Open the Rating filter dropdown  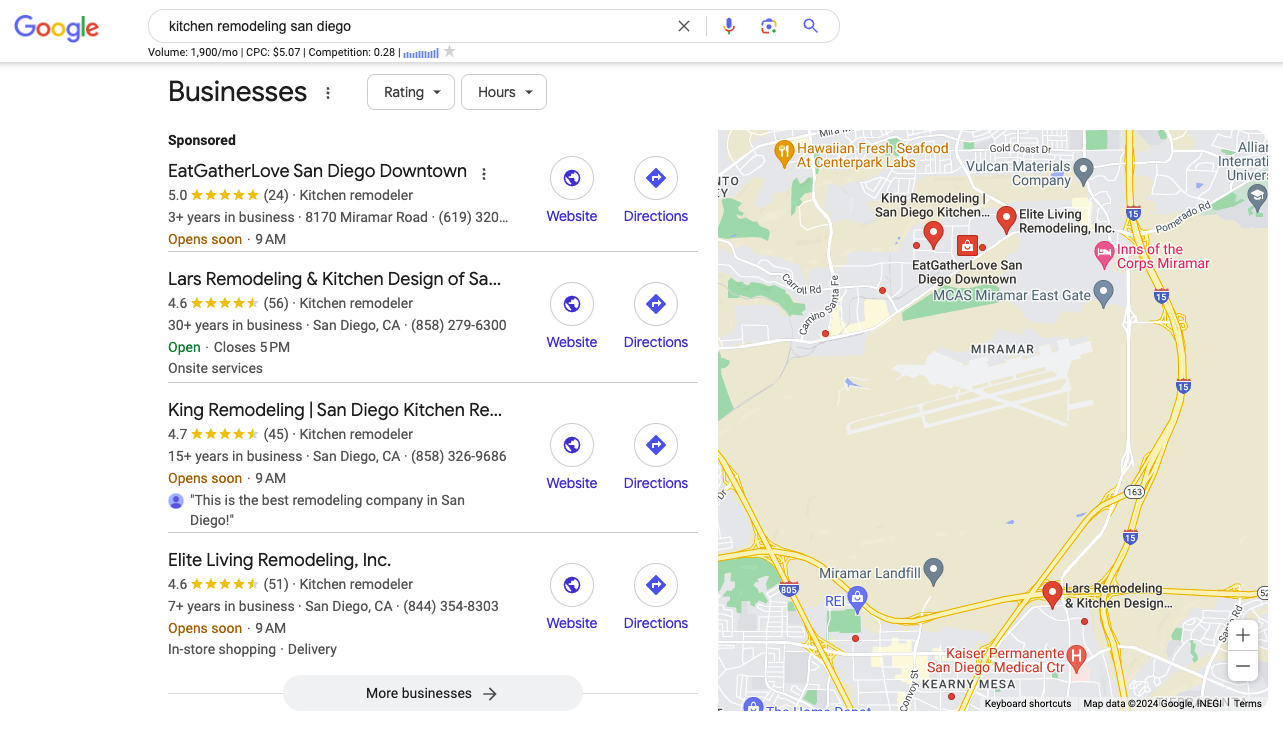411,92
